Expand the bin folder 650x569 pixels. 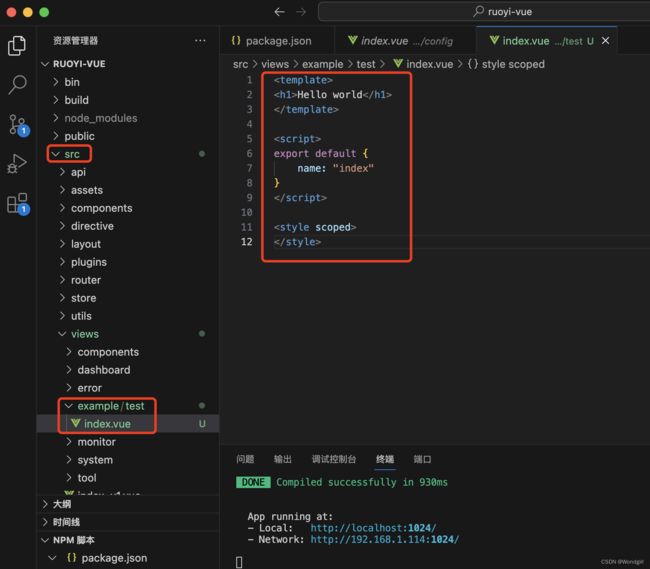tap(128, 82)
